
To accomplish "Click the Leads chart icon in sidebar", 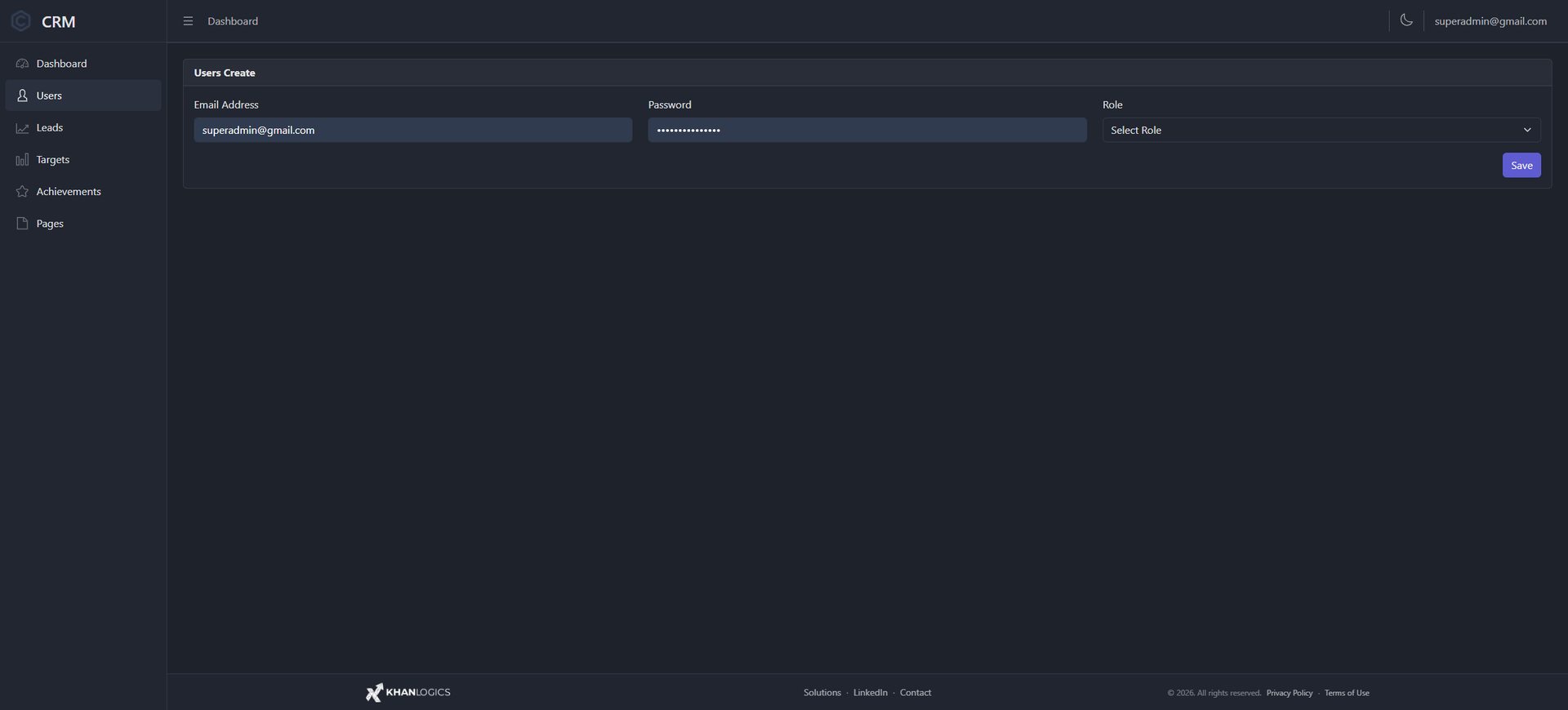I will click(x=22, y=128).
